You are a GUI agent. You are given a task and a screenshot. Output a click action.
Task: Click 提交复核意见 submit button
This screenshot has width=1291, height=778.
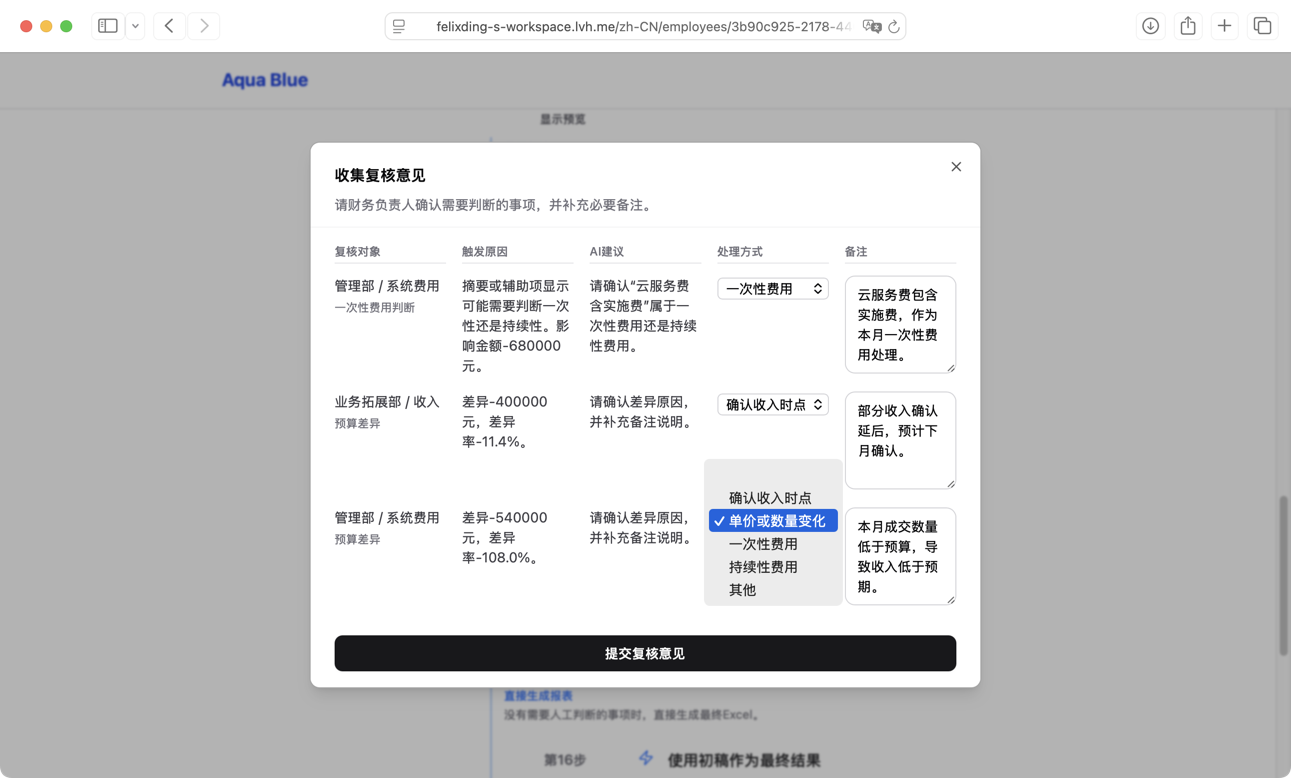point(645,653)
